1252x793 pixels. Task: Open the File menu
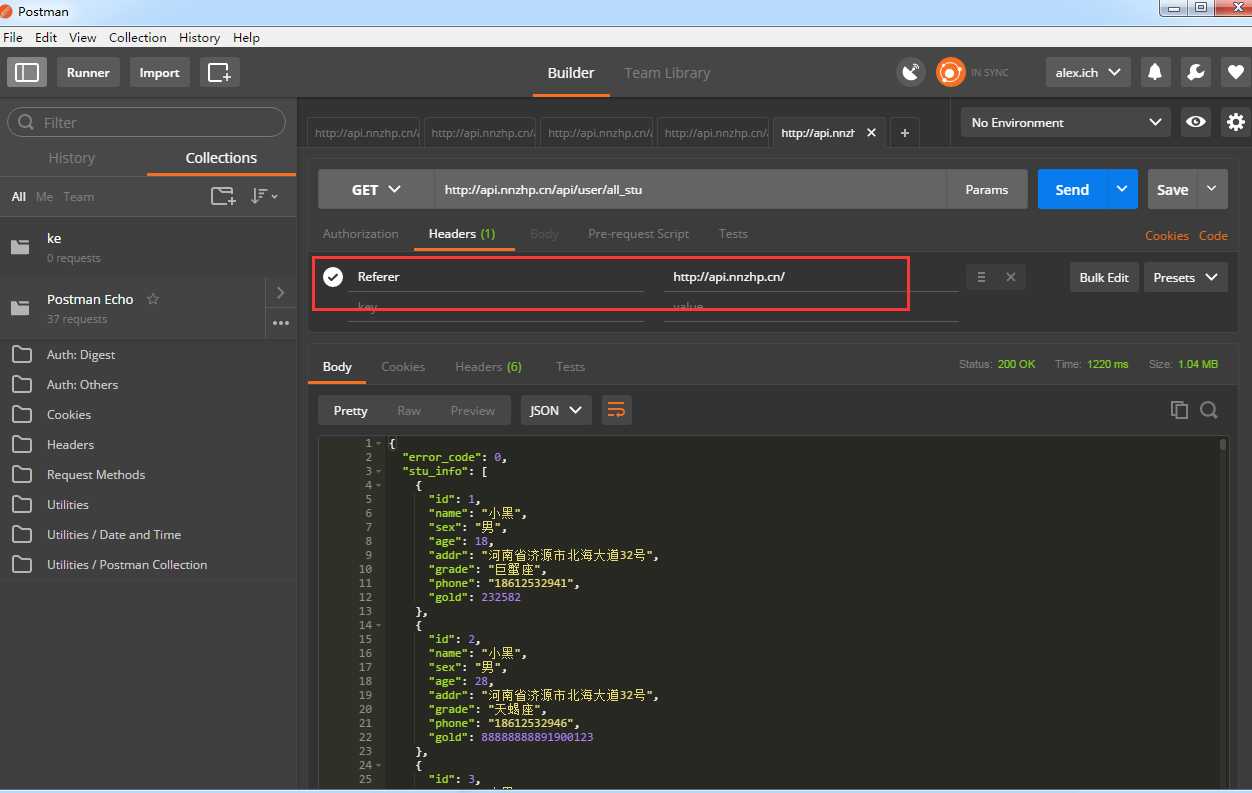pos(12,37)
